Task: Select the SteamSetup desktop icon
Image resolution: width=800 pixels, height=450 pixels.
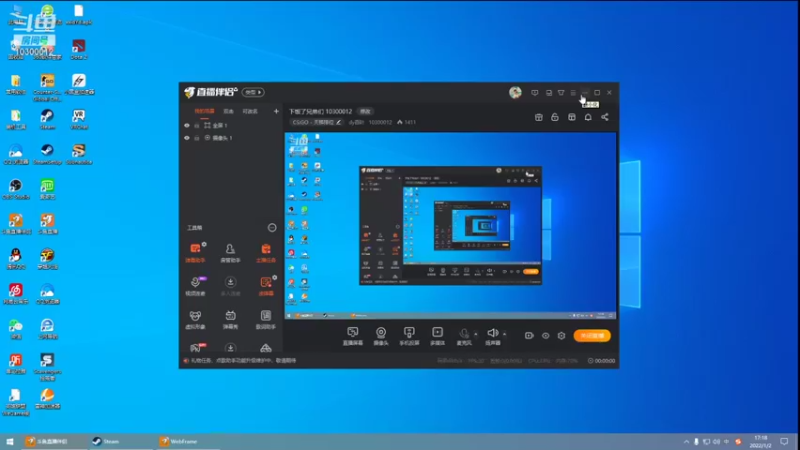Action: [47, 155]
